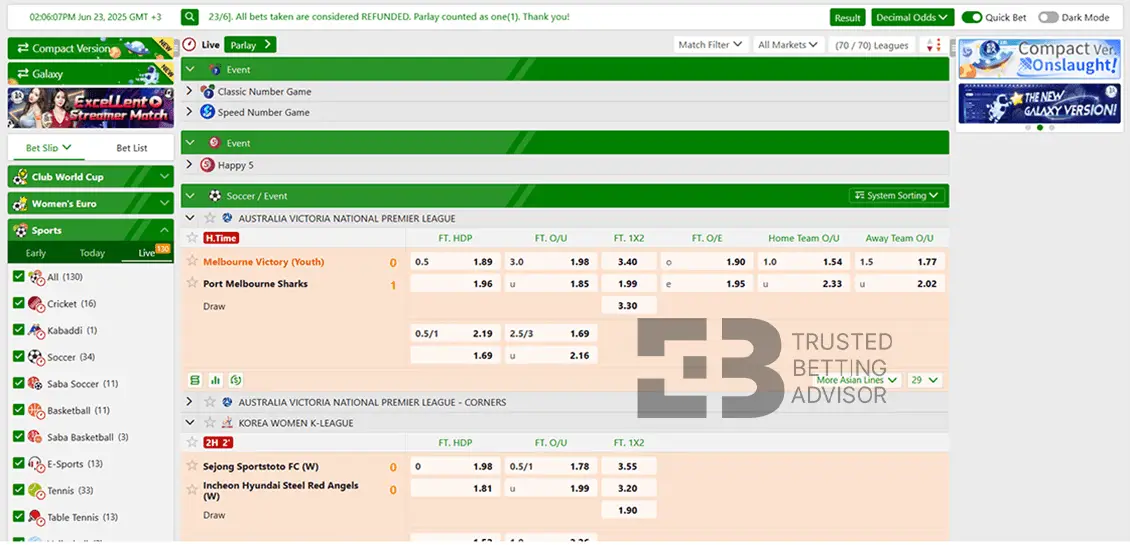Uncheck the All (130) checkbox

pyautogui.click(x=19, y=276)
